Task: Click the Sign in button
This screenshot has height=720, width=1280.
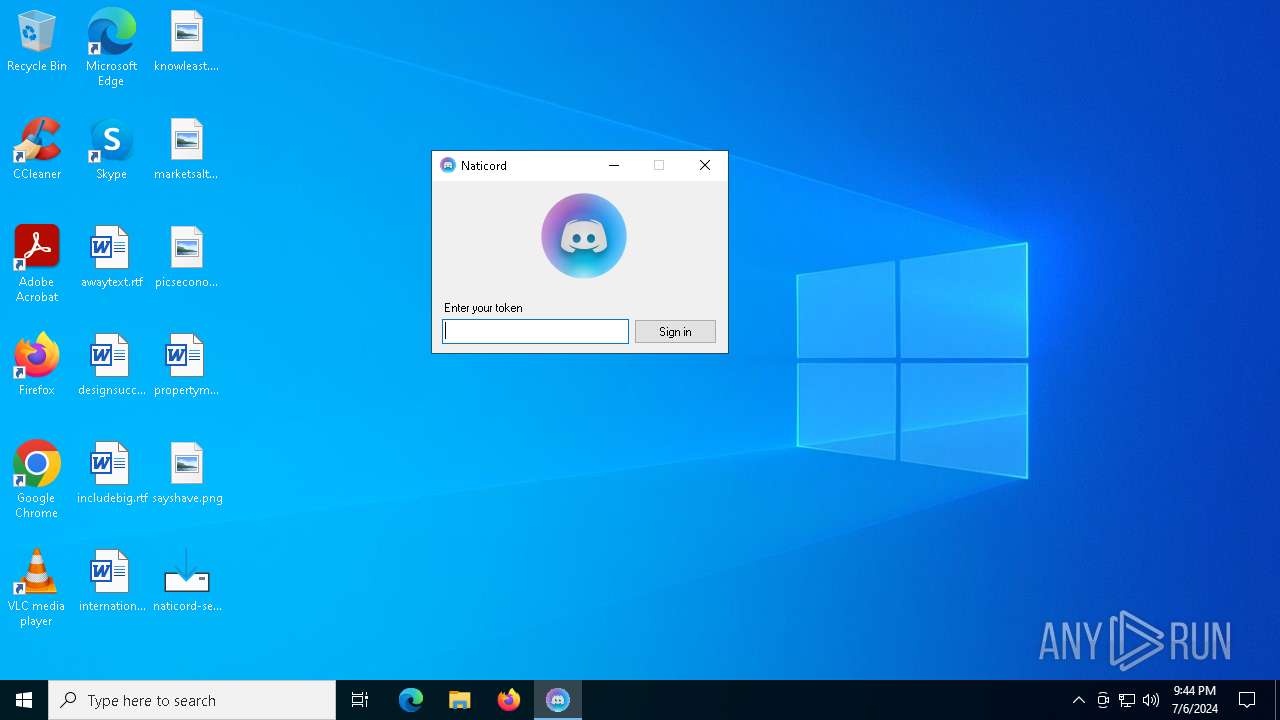Action: 675,331
